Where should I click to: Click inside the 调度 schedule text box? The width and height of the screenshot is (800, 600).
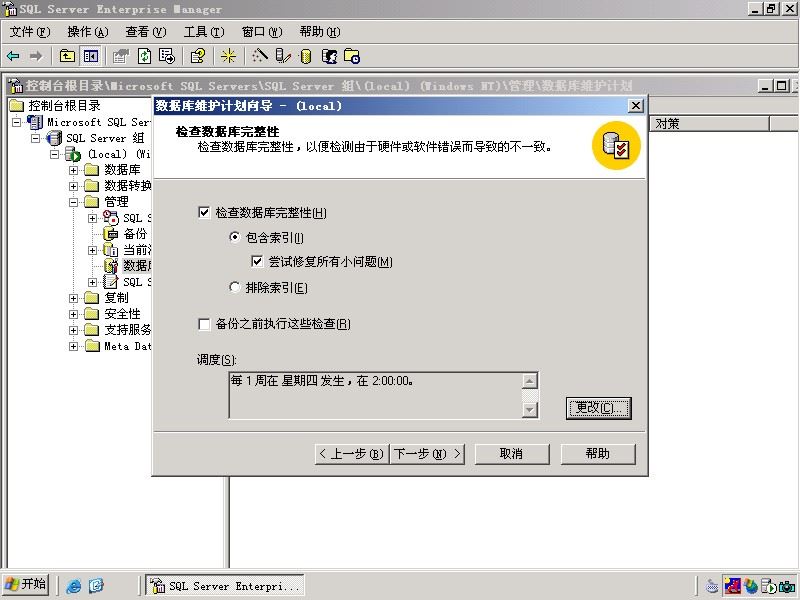pos(376,395)
